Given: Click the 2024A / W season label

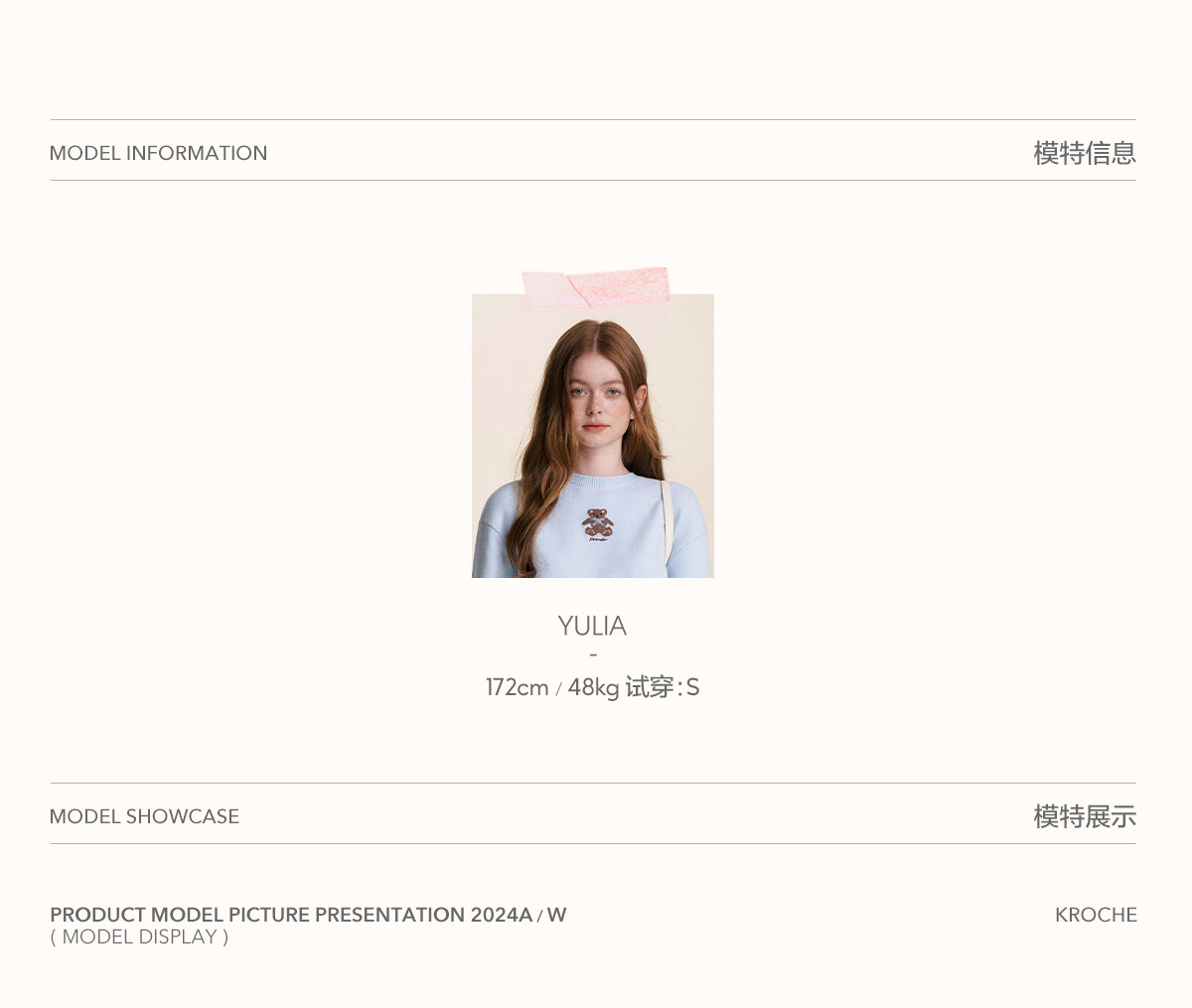Looking at the screenshot, I should pyautogui.click(x=519, y=915).
